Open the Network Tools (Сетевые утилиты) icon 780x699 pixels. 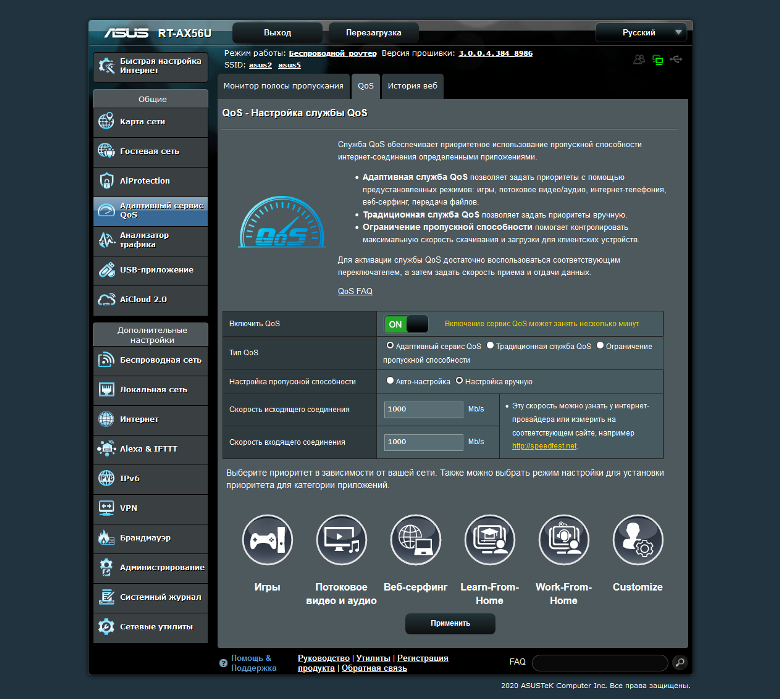point(106,626)
